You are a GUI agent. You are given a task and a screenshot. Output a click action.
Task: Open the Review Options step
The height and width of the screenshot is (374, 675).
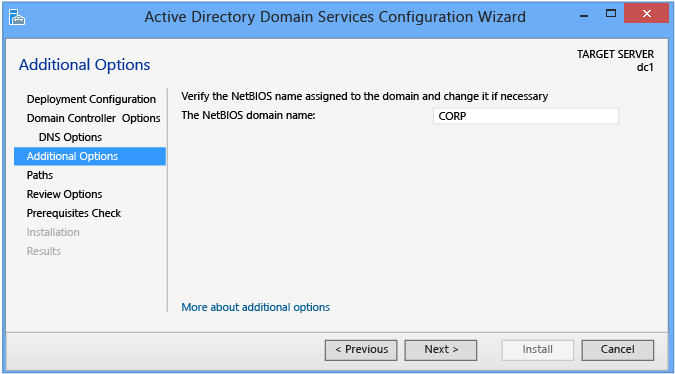[64, 194]
